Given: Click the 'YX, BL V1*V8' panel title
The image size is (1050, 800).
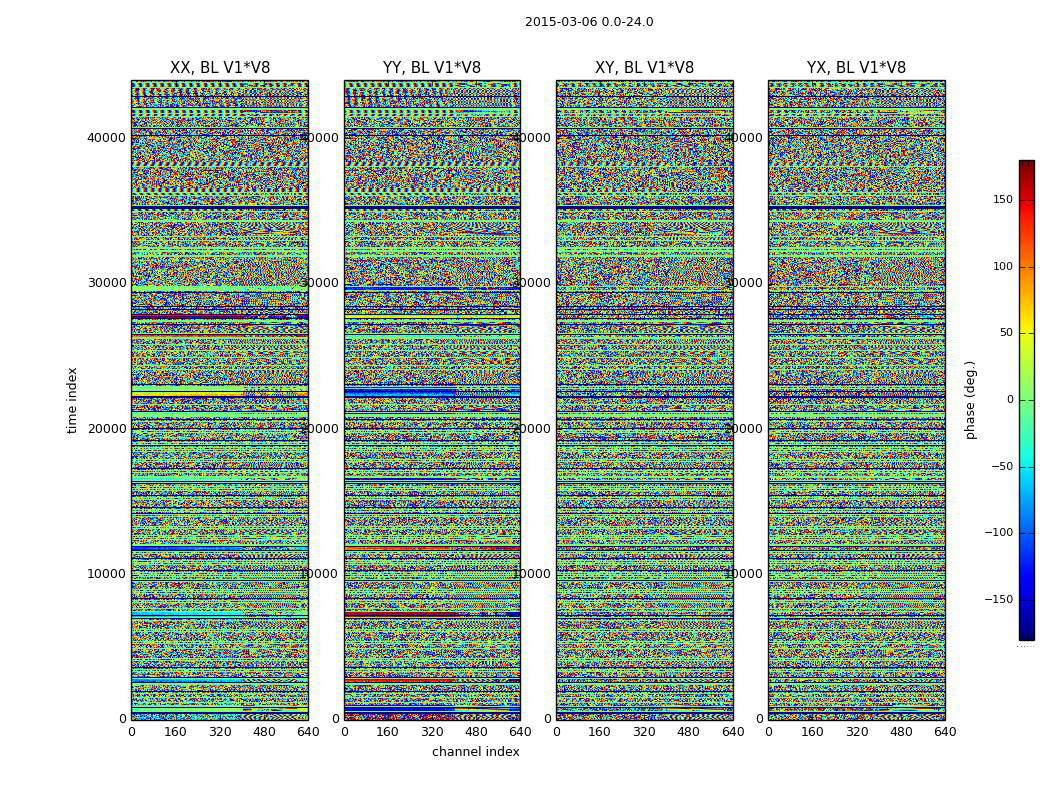Looking at the screenshot, I should click(x=856, y=68).
